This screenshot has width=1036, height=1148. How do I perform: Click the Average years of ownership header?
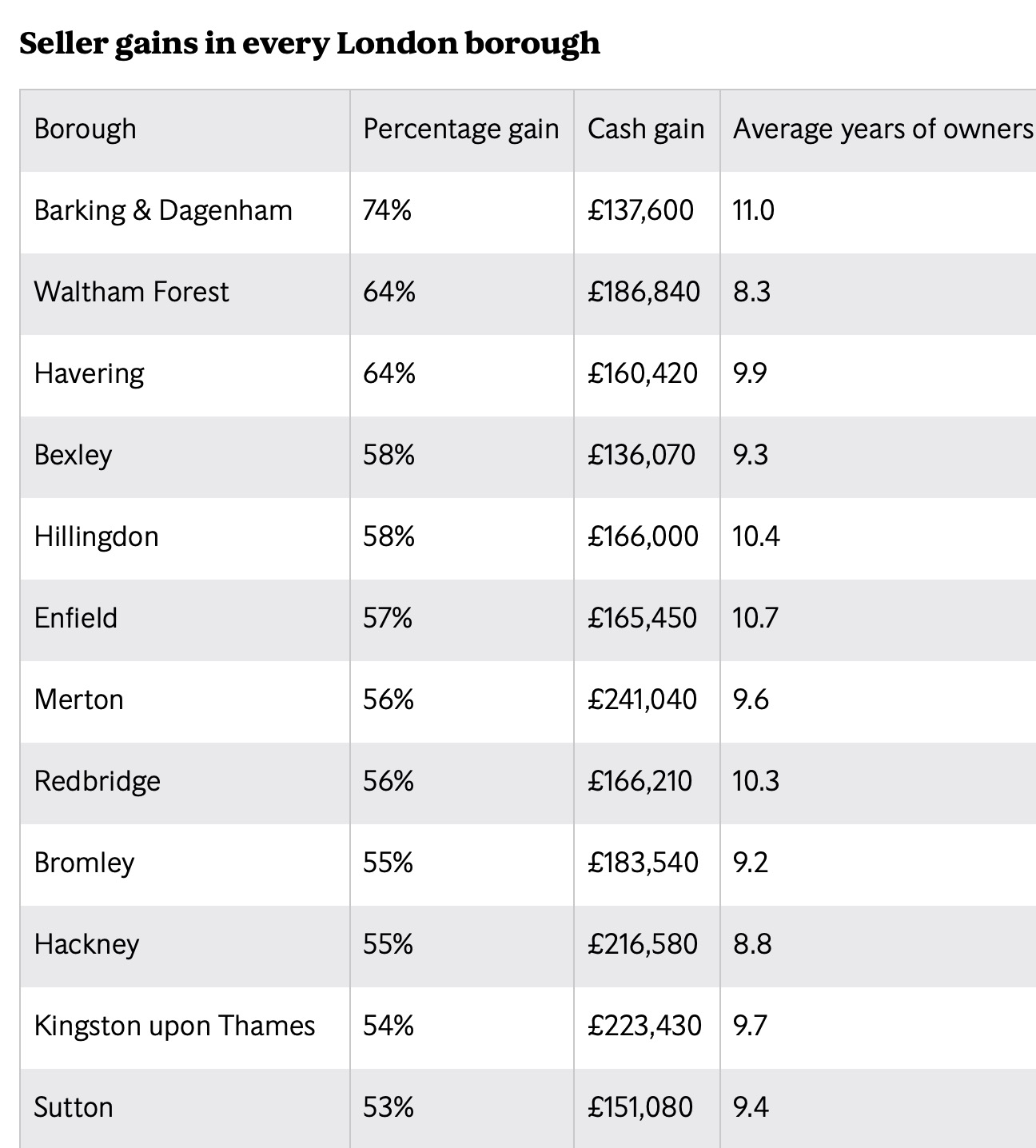[883, 130]
